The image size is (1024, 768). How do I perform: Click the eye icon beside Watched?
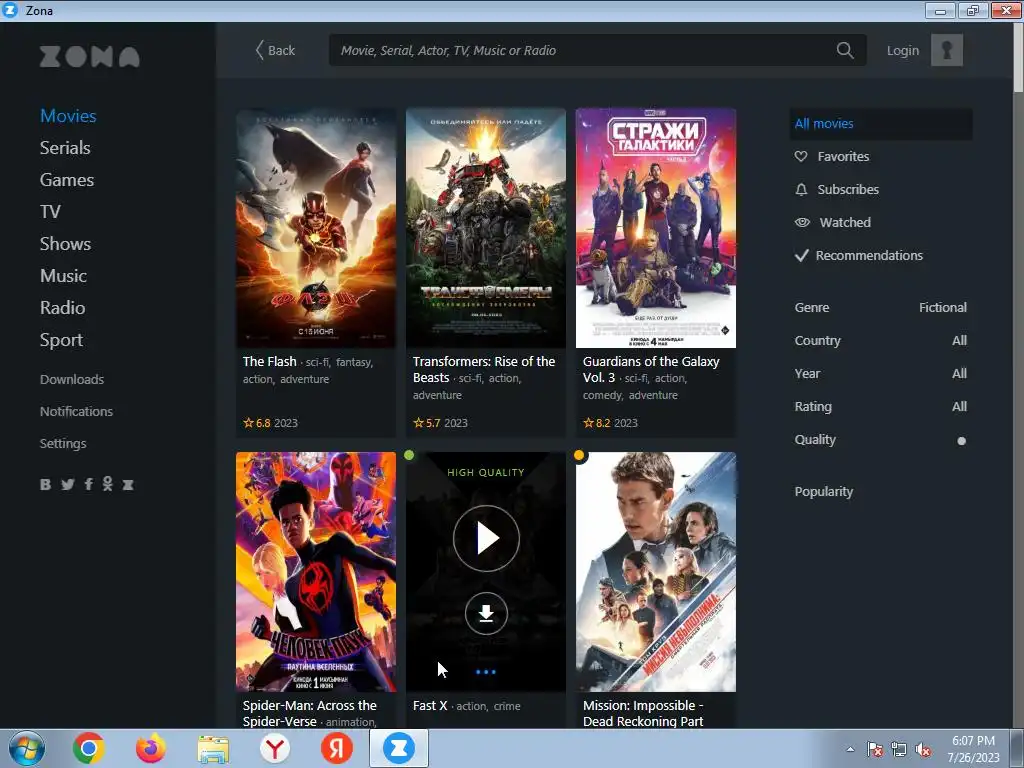(802, 222)
